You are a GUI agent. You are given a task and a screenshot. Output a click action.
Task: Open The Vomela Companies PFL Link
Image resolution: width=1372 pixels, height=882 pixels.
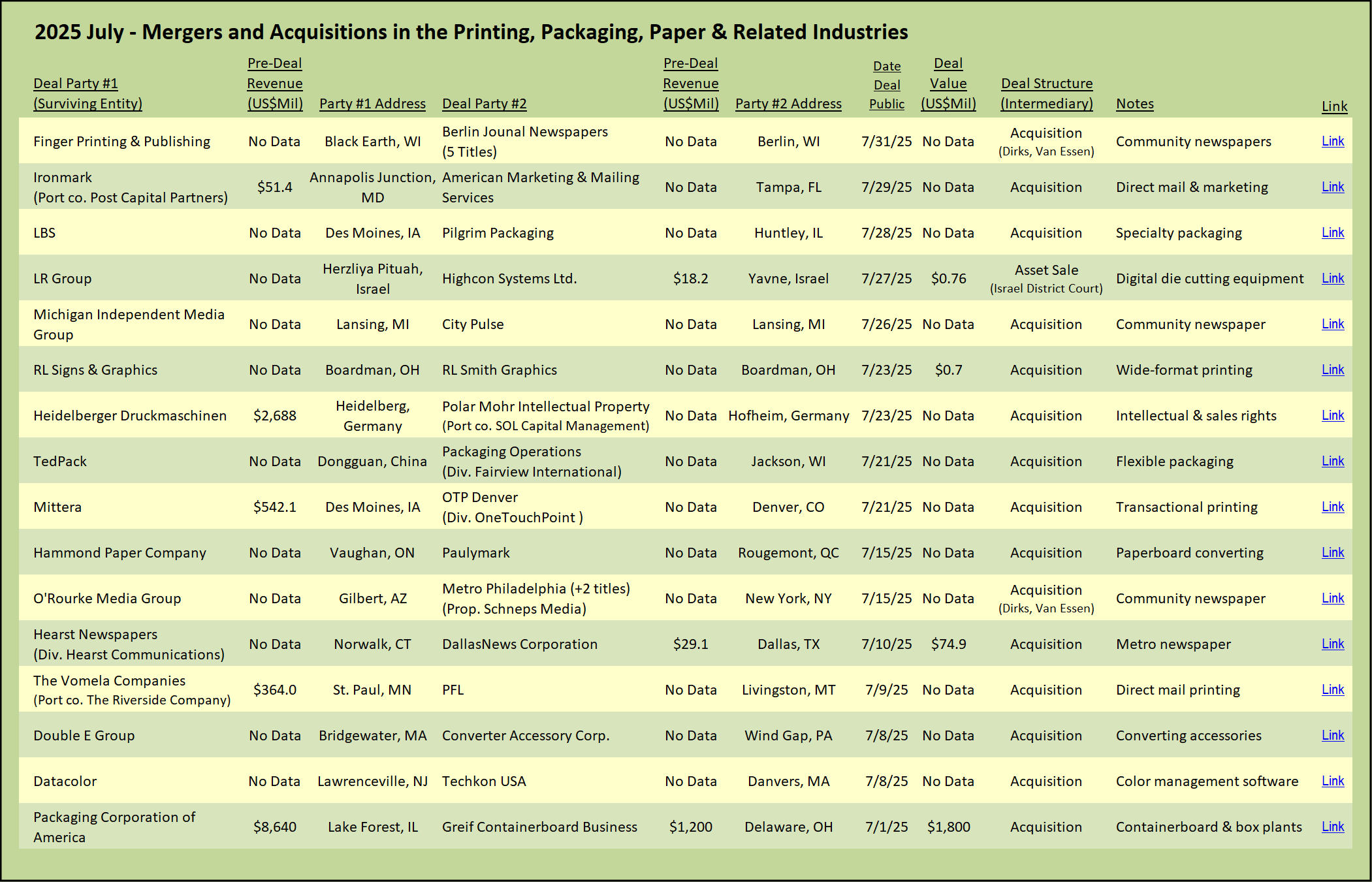1332,689
